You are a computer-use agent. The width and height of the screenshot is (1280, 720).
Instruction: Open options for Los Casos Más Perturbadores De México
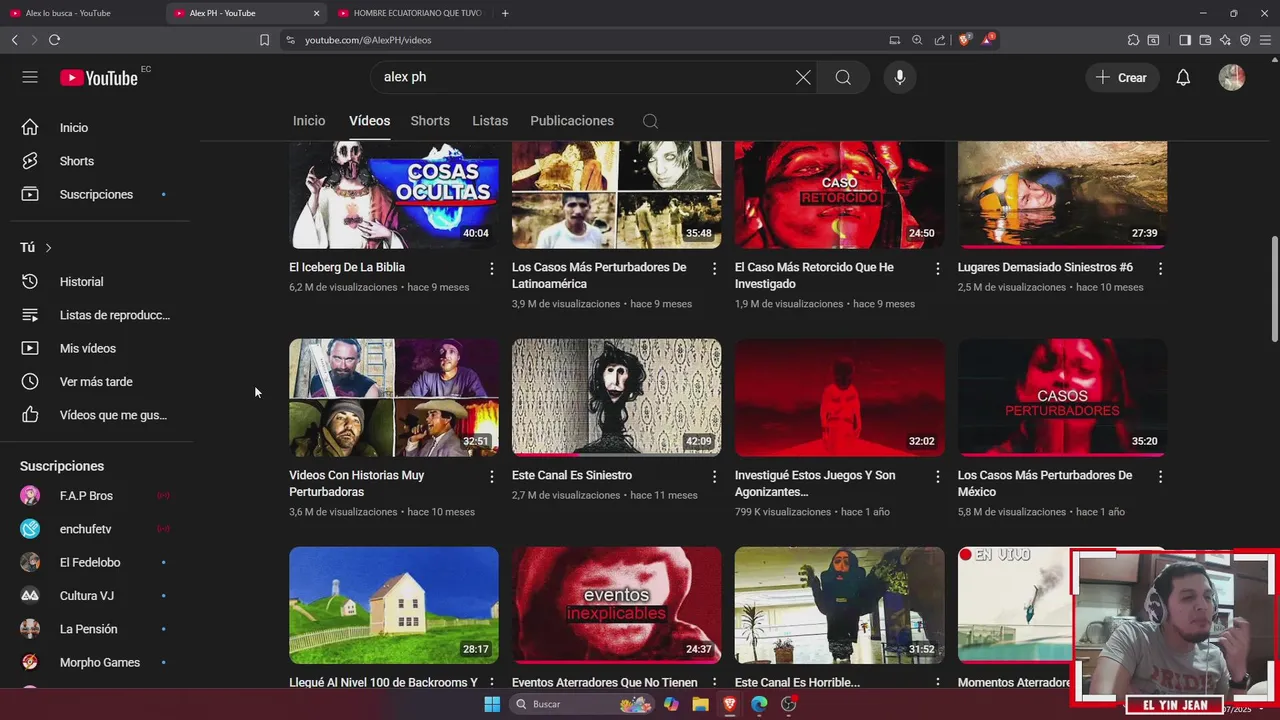[x=1160, y=476]
